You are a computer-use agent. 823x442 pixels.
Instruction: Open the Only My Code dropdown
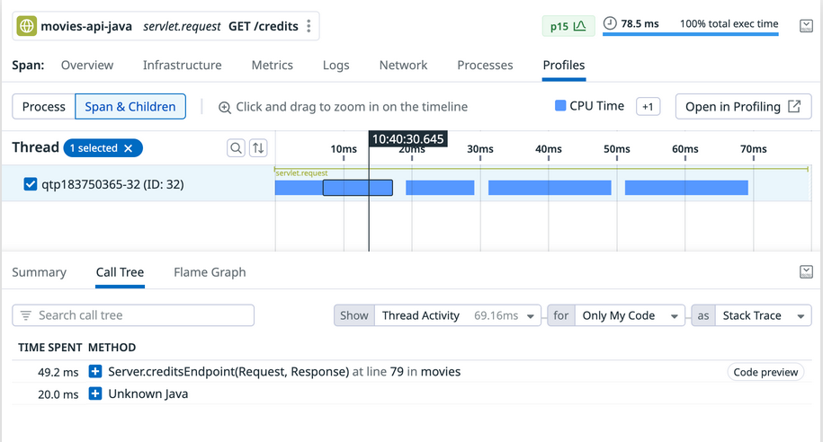[630, 316]
